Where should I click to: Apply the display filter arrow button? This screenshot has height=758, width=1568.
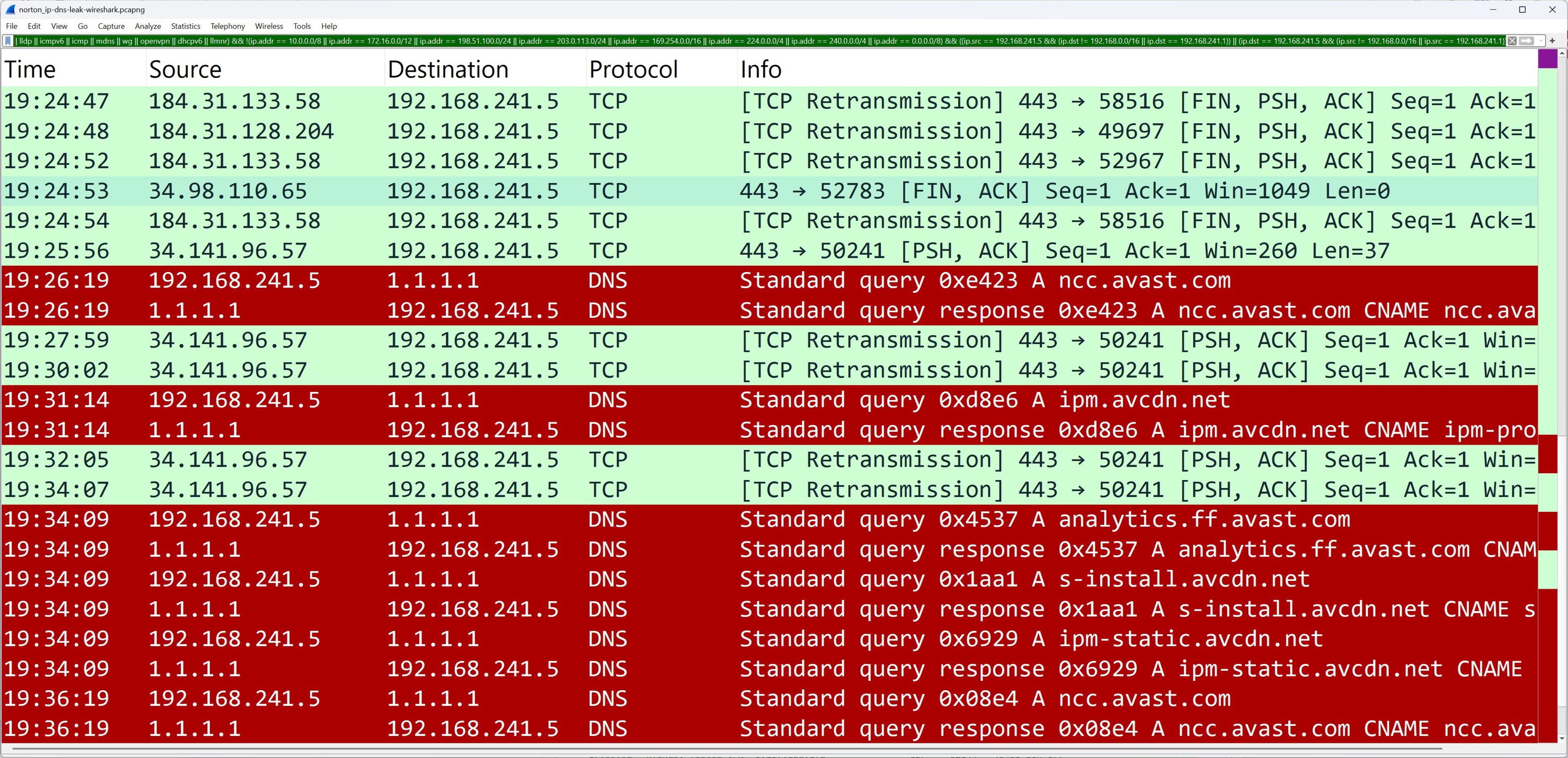click(x=1526, y=41)
